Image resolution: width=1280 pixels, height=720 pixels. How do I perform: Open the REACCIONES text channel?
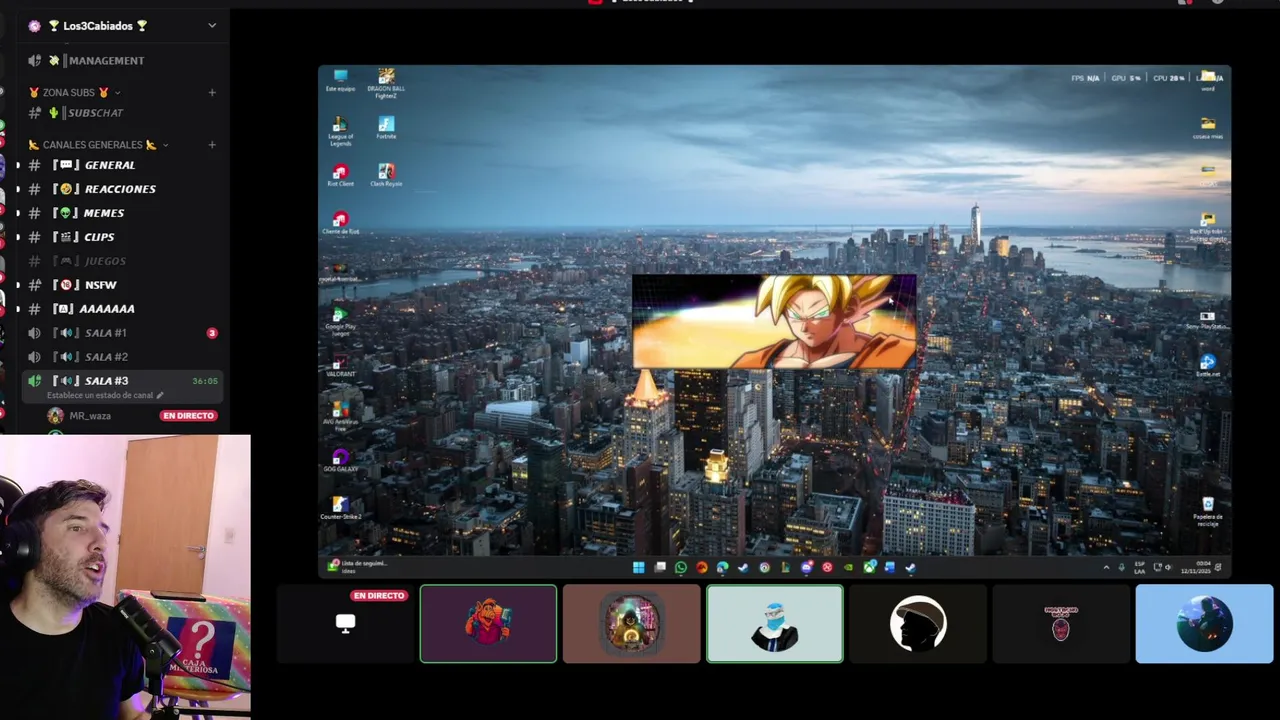[122, 189]
